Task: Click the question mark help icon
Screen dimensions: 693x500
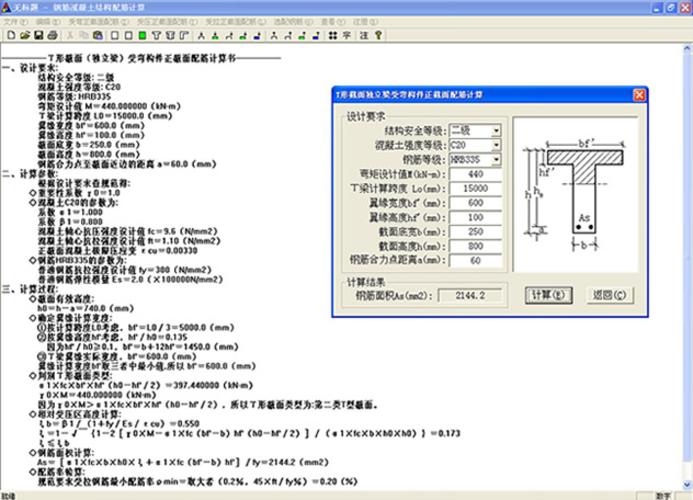Action: [378, 35]
